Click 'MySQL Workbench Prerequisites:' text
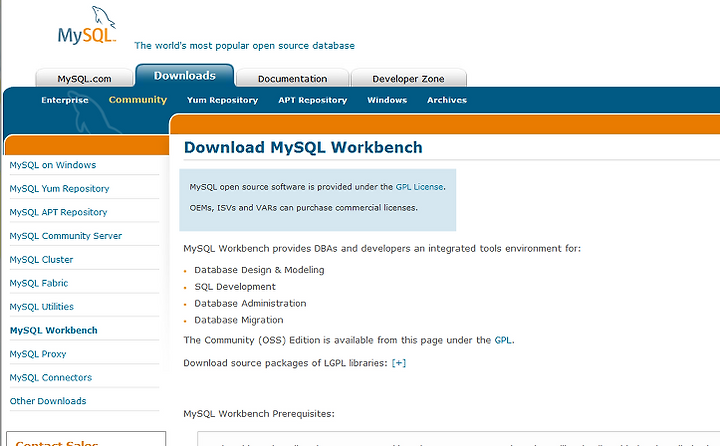Viewport: 720px width, 446px height. click(x=259, y=414)
